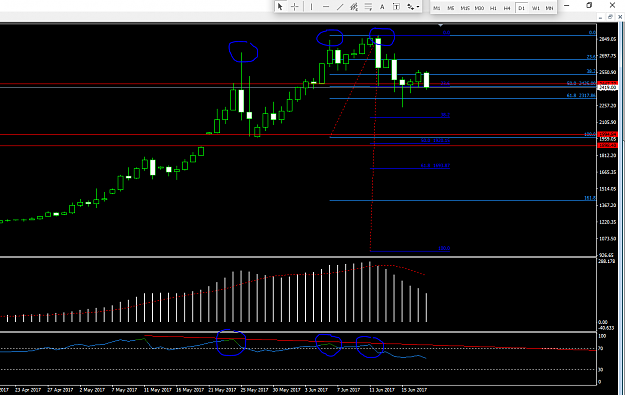Click the 1812.20 price scale label
Image resolution: width=625 pixels, height=395 pixels.
tap(607, 155)
